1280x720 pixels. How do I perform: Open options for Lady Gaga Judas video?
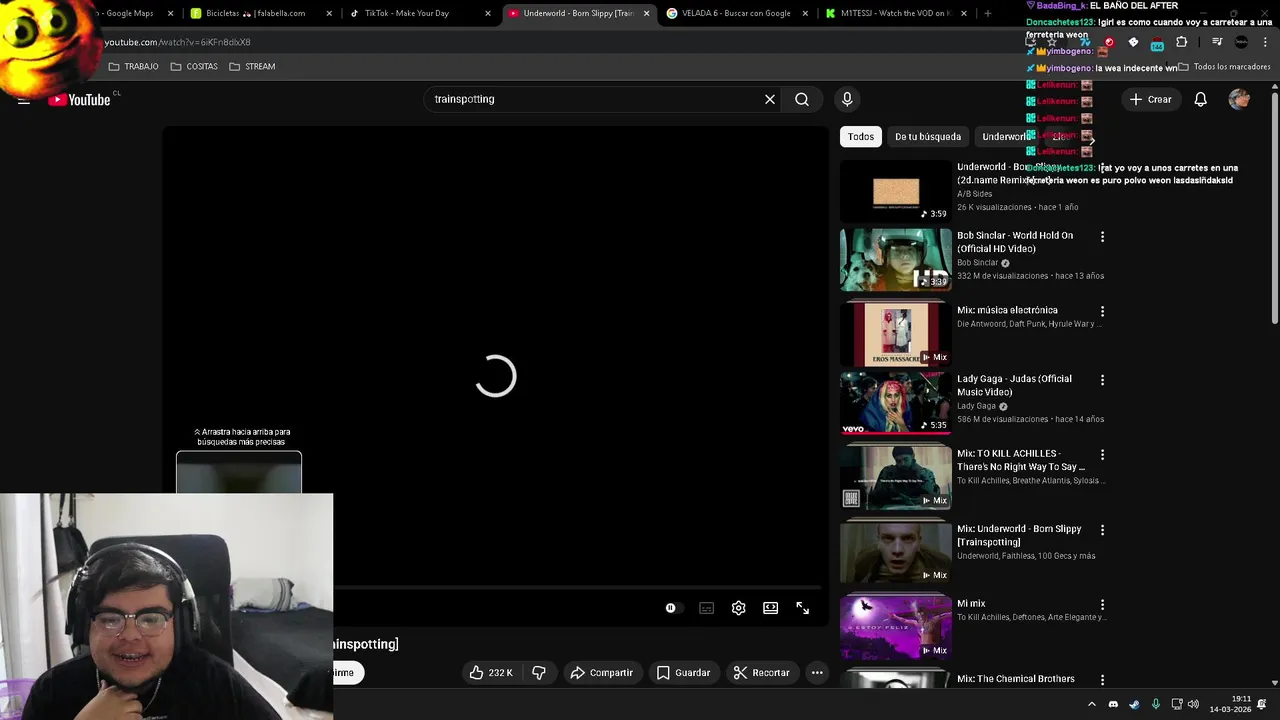(x=1102, y=380)
